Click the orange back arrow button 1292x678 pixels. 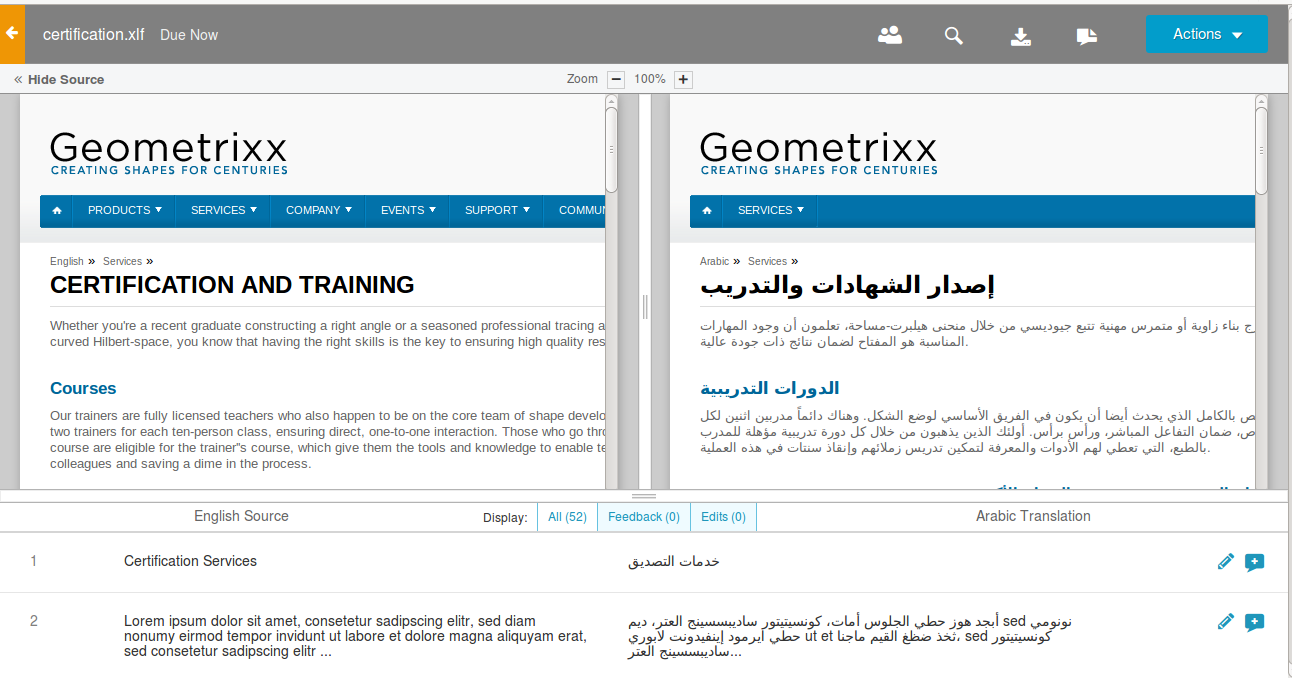[x=12, y=34]
